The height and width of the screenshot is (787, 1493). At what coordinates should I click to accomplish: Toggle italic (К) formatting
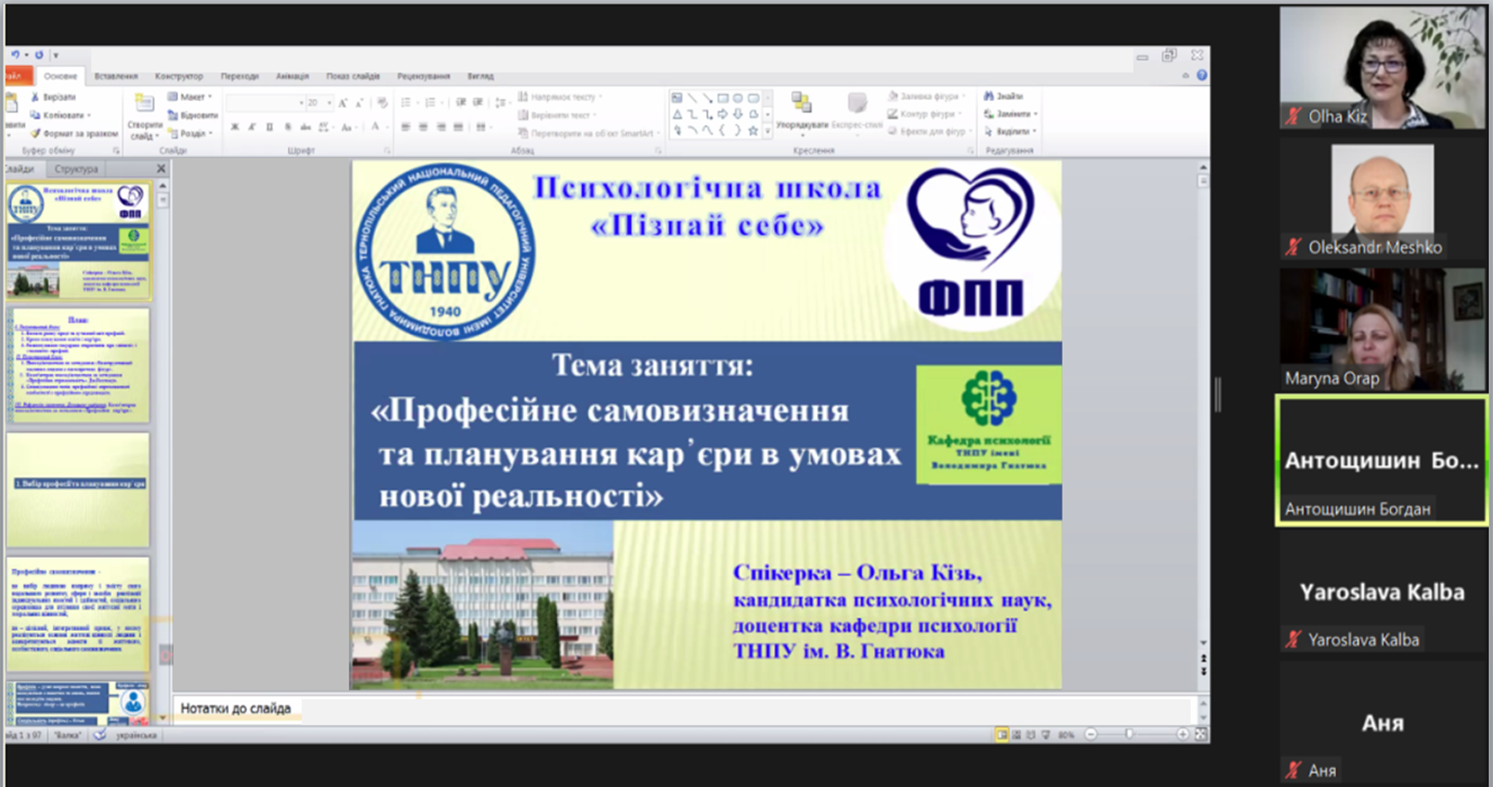click(251, 127)
